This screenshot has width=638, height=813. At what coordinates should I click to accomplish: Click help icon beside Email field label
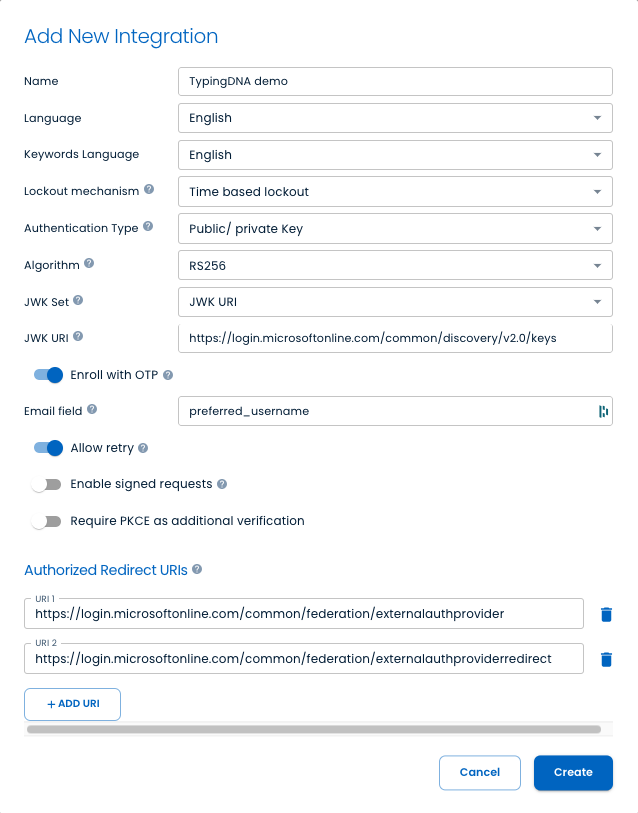coord(92,409)
